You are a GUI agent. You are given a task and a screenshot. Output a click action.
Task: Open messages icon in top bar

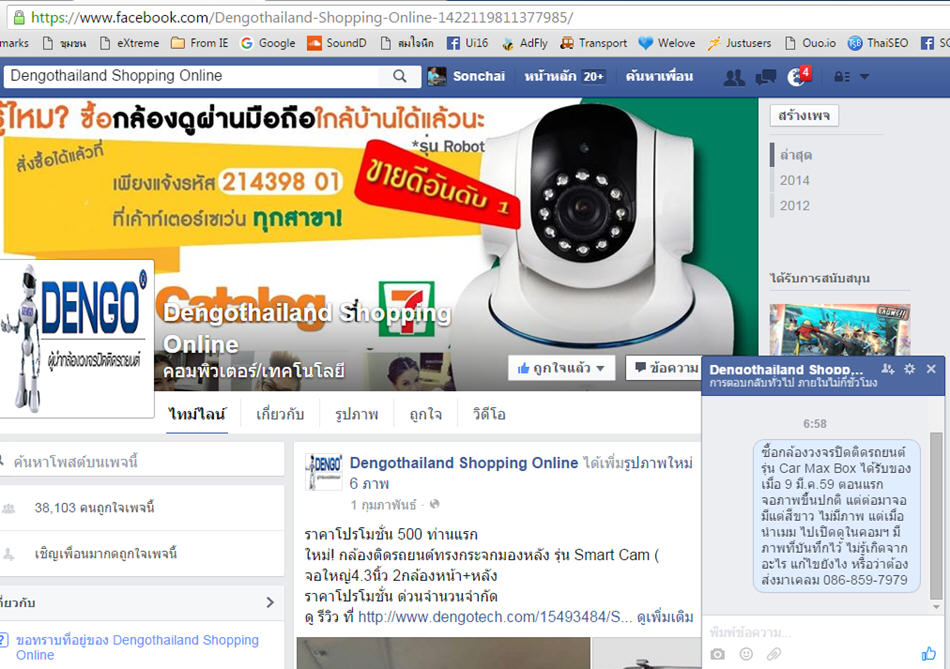point(766,77)
